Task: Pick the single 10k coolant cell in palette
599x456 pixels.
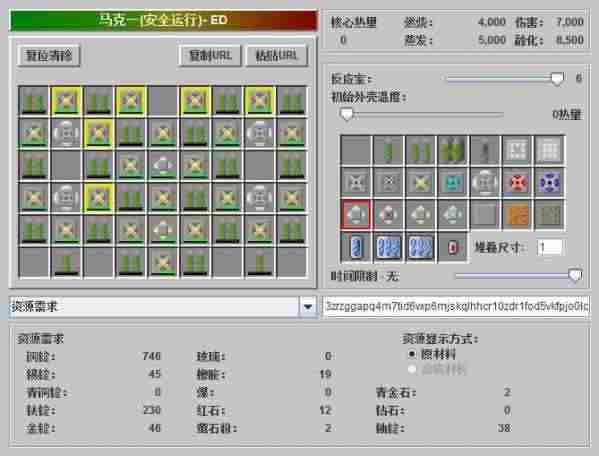Action: (x=356, y=247)
